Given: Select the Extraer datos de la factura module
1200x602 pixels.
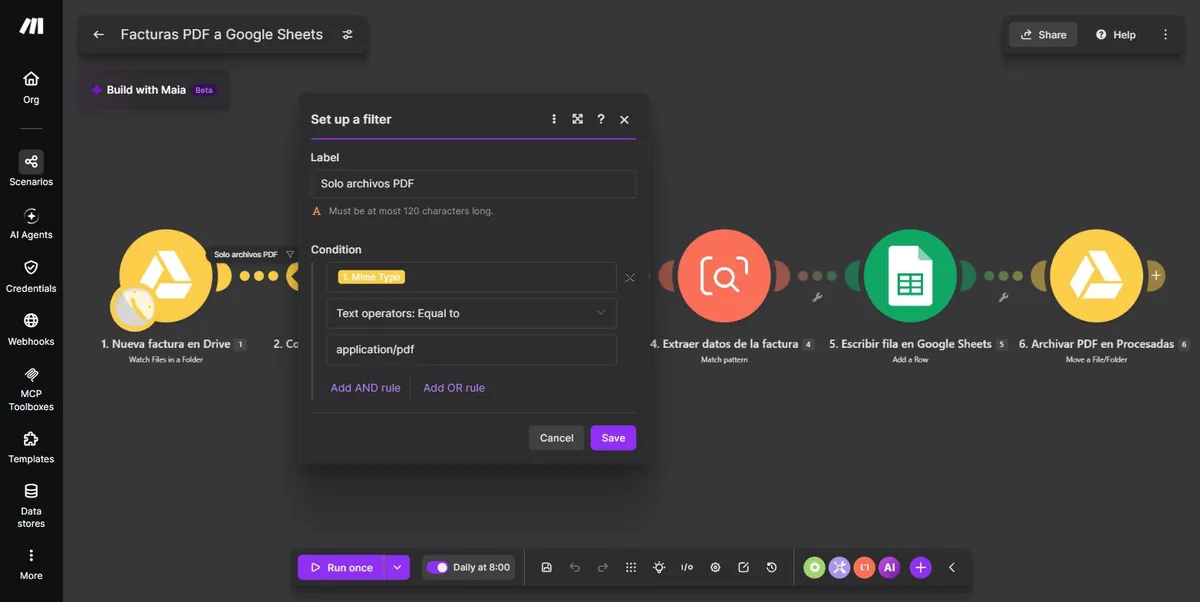Looking at the screenshot, I should click(x=724, y=276).
